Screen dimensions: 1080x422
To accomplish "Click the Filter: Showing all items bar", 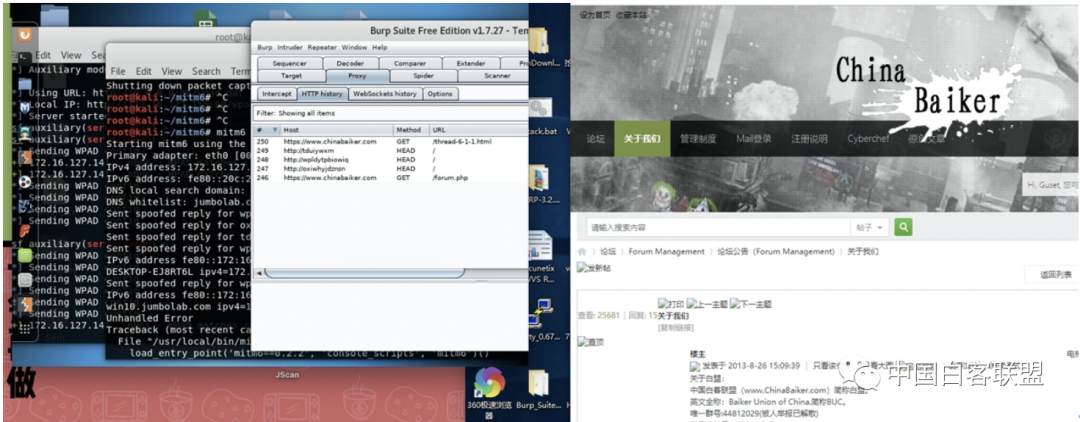I will (x=391, y=113).
